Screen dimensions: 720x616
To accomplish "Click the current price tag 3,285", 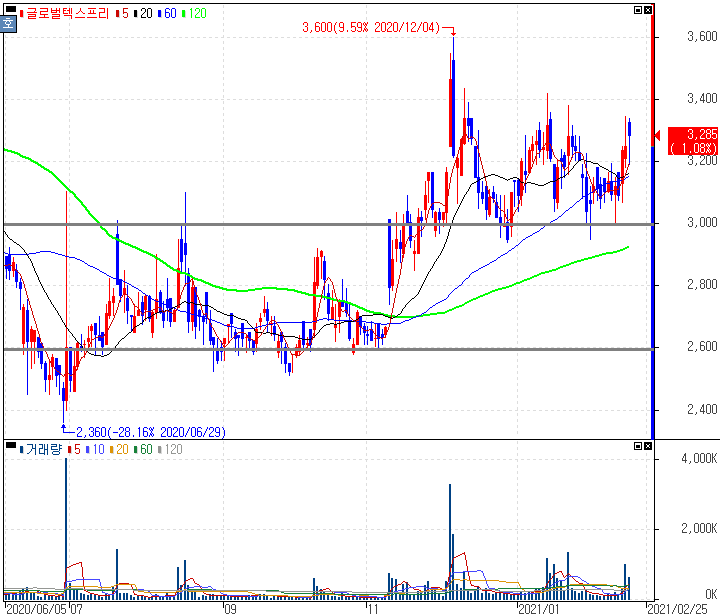I will [x=692, y=141].
